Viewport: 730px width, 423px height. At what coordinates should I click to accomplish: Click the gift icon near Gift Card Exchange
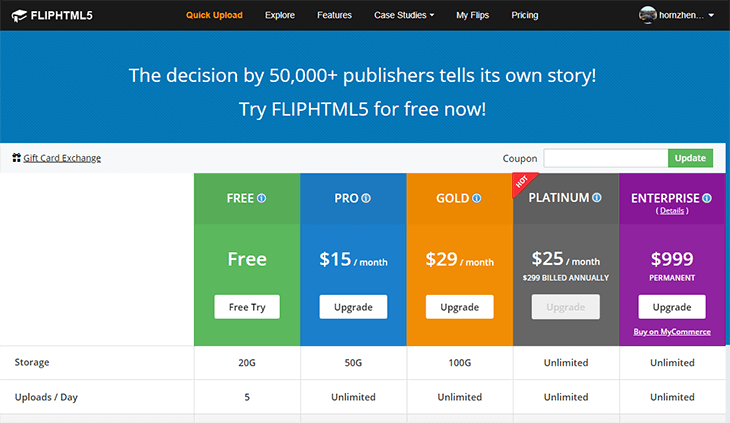tap(17, 158)
